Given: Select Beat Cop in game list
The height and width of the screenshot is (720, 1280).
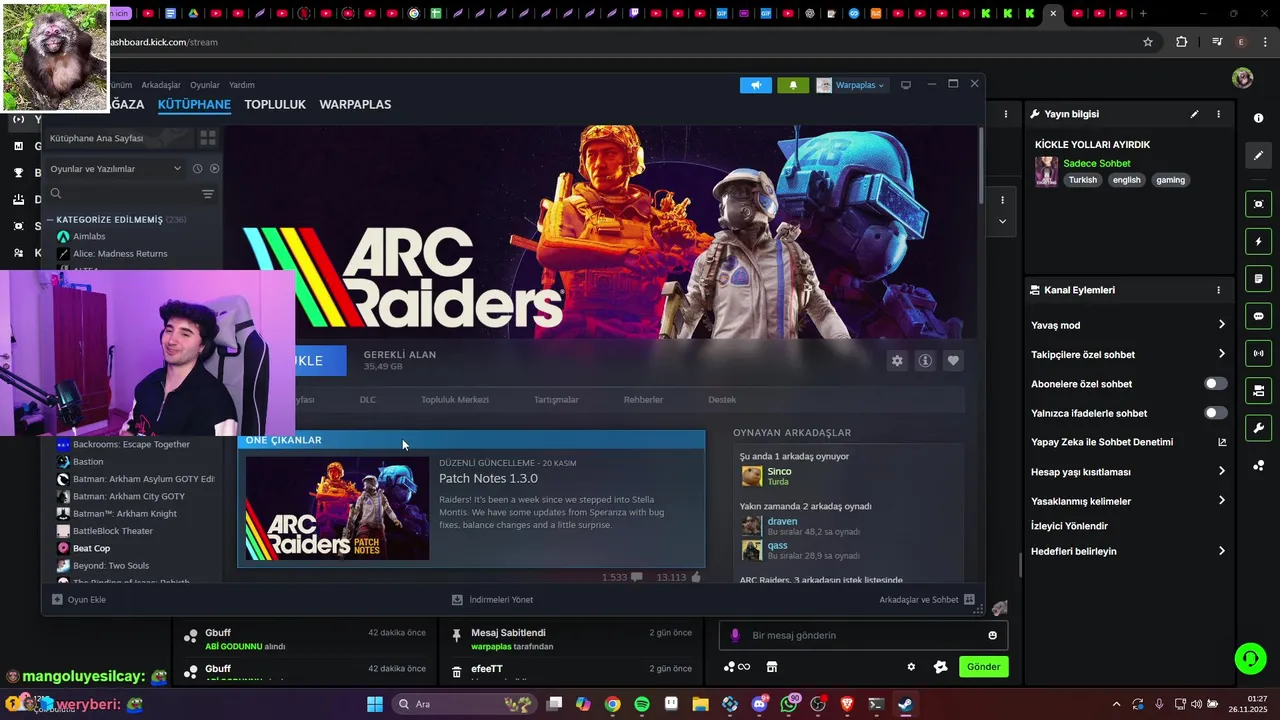Looking at the screenshot, I should tap(91, 548).
